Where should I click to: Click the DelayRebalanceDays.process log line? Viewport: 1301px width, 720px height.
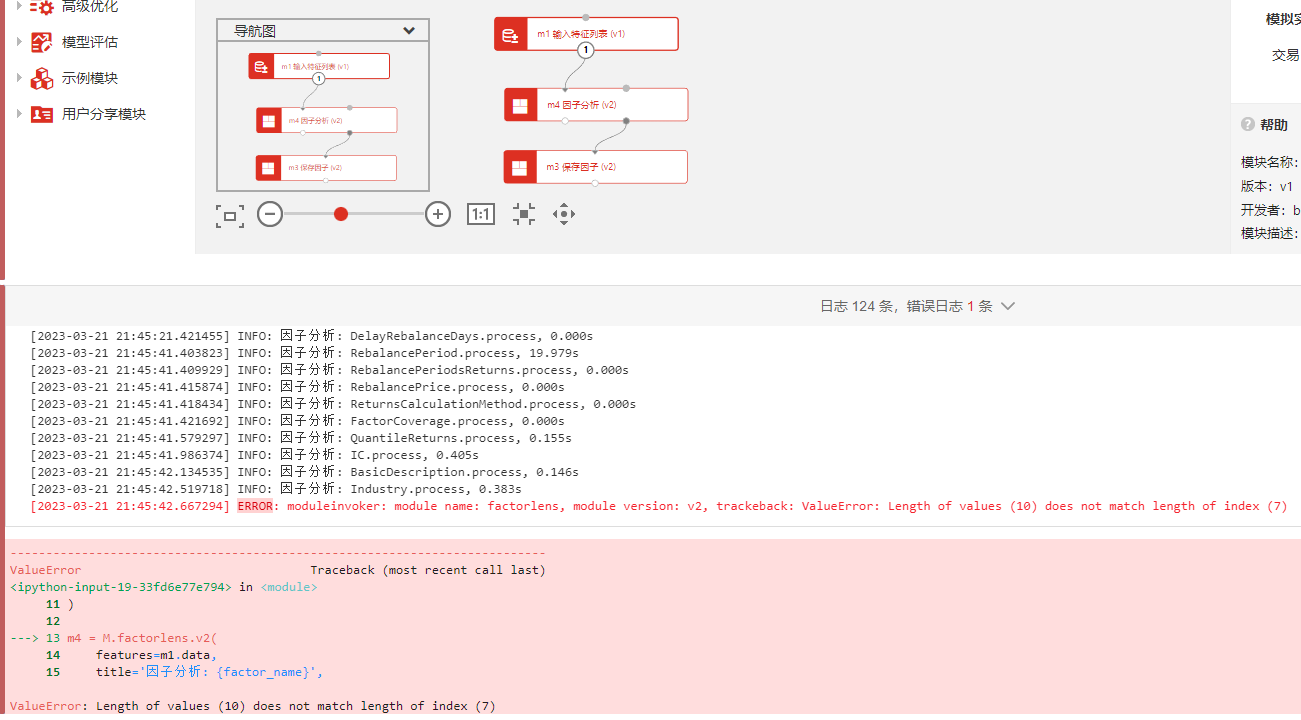[312, 336]
